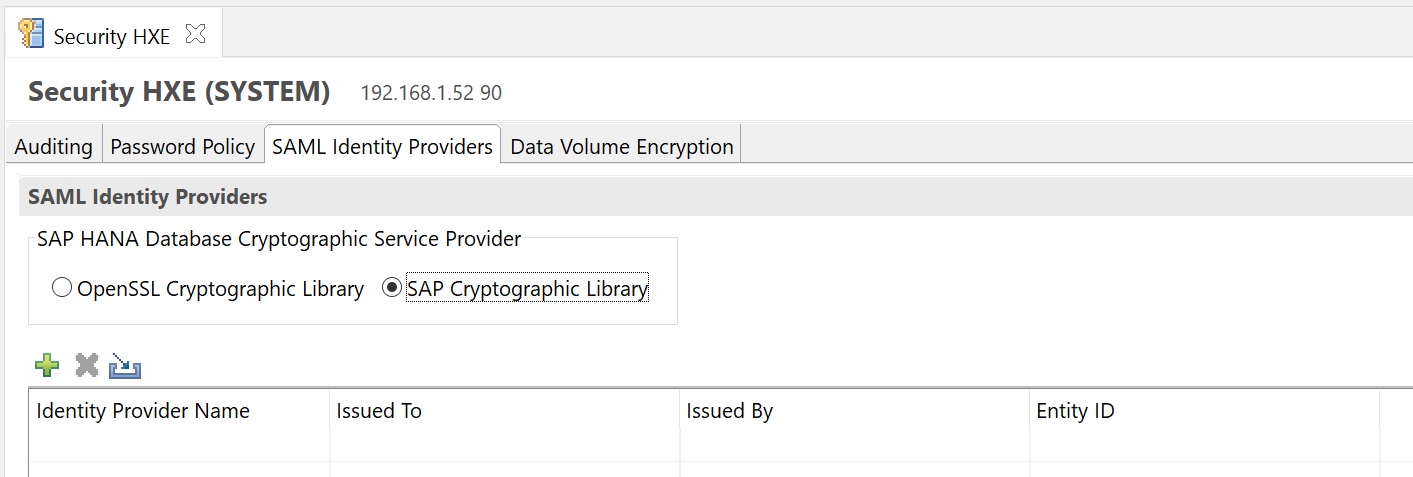1413x477 pixels.
Task: Click the Issued By column header
Action: 729,411
